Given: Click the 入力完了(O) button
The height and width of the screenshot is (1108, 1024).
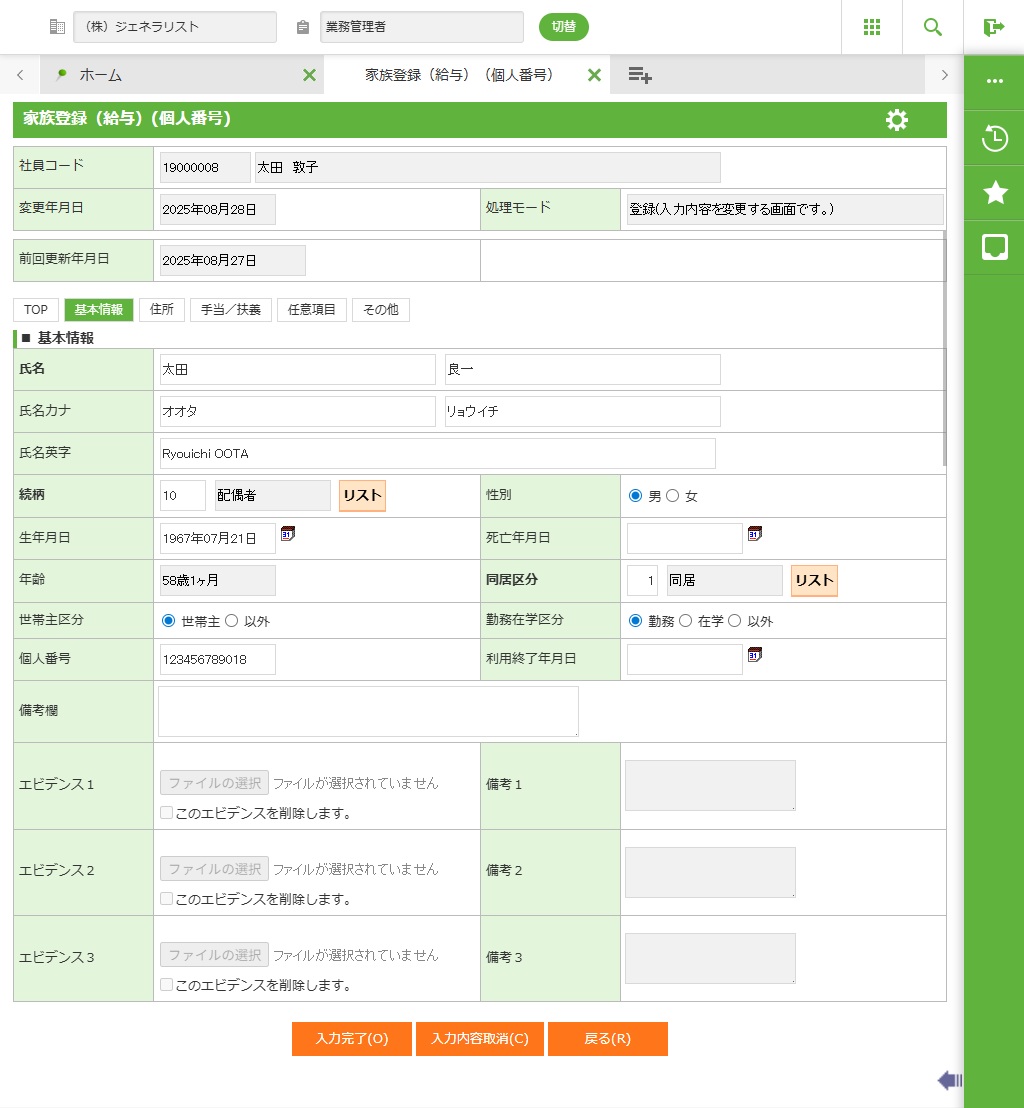Looking at the screenshot, I should tap(351, 1039).
